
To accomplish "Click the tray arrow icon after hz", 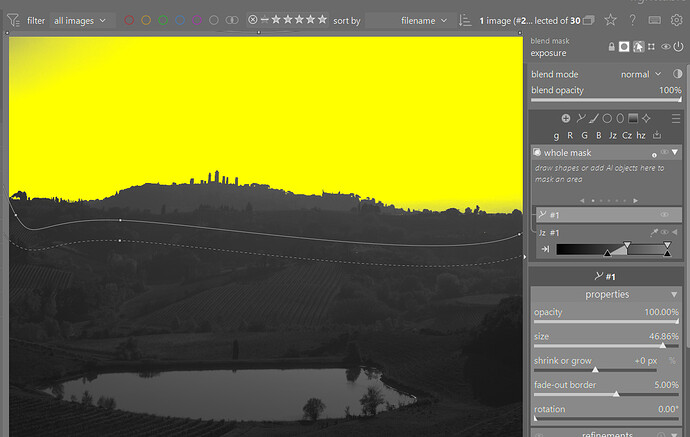I will [x=657, y=135].
